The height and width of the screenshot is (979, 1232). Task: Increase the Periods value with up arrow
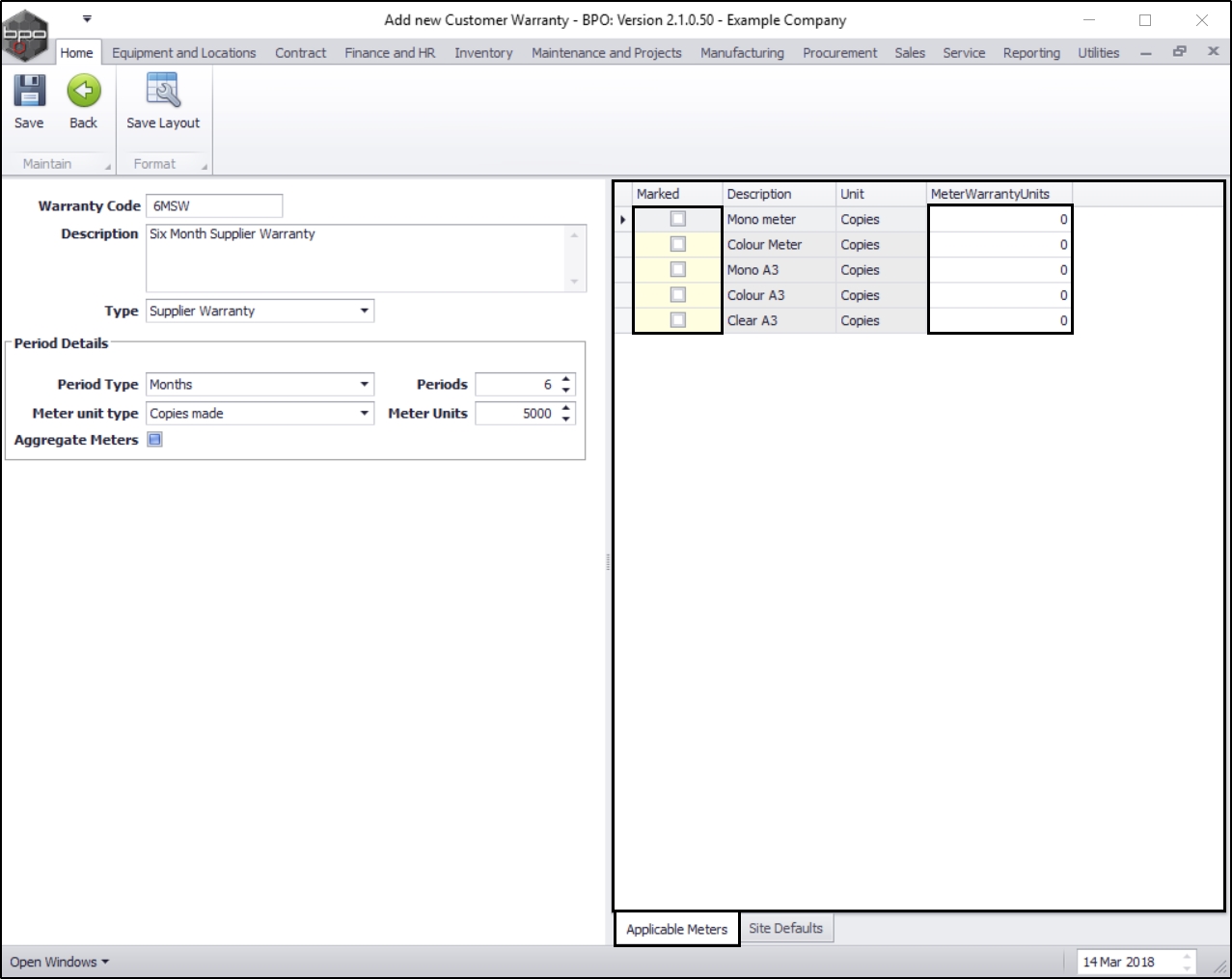pyautogui.click(x=566, y=379)
